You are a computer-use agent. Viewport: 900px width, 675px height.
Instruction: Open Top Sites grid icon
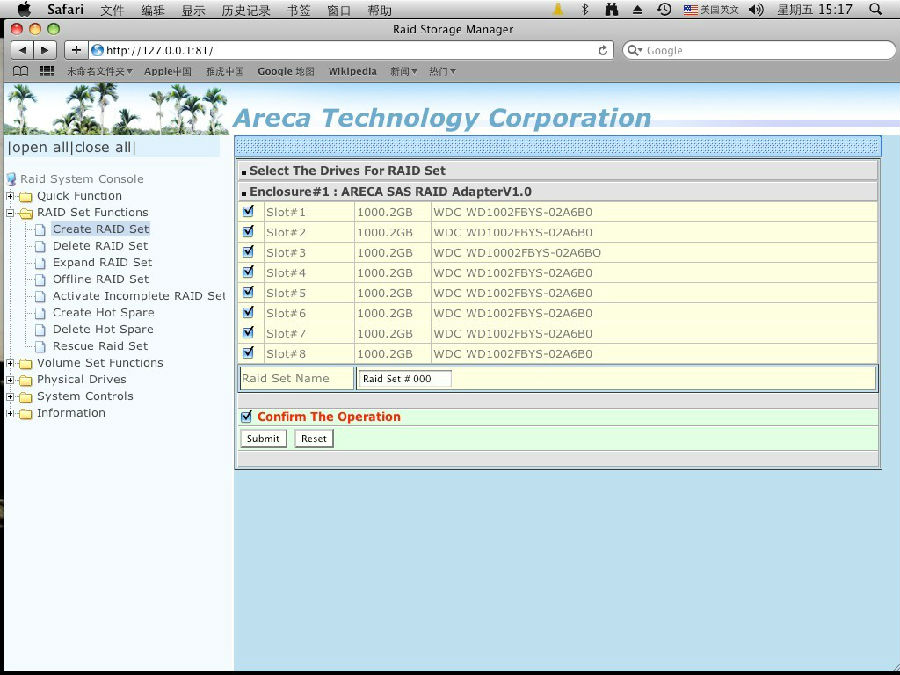[46, 71]
